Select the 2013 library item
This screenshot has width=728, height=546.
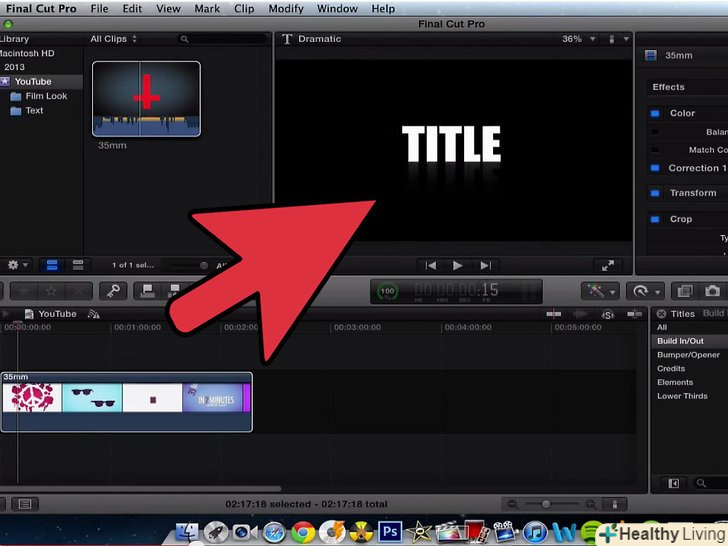click(14, 67)
